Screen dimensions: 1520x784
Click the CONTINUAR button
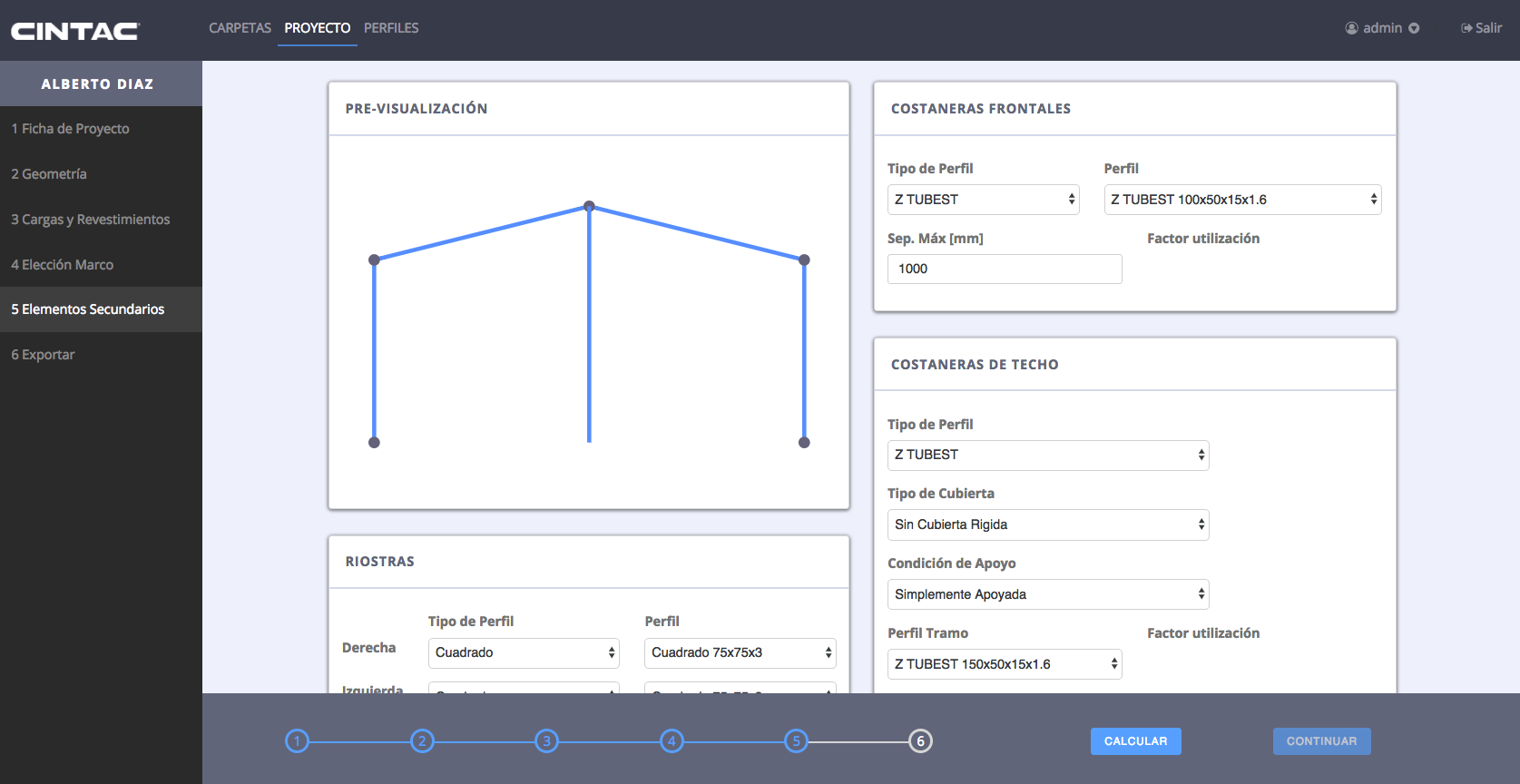click(1321, 741)
